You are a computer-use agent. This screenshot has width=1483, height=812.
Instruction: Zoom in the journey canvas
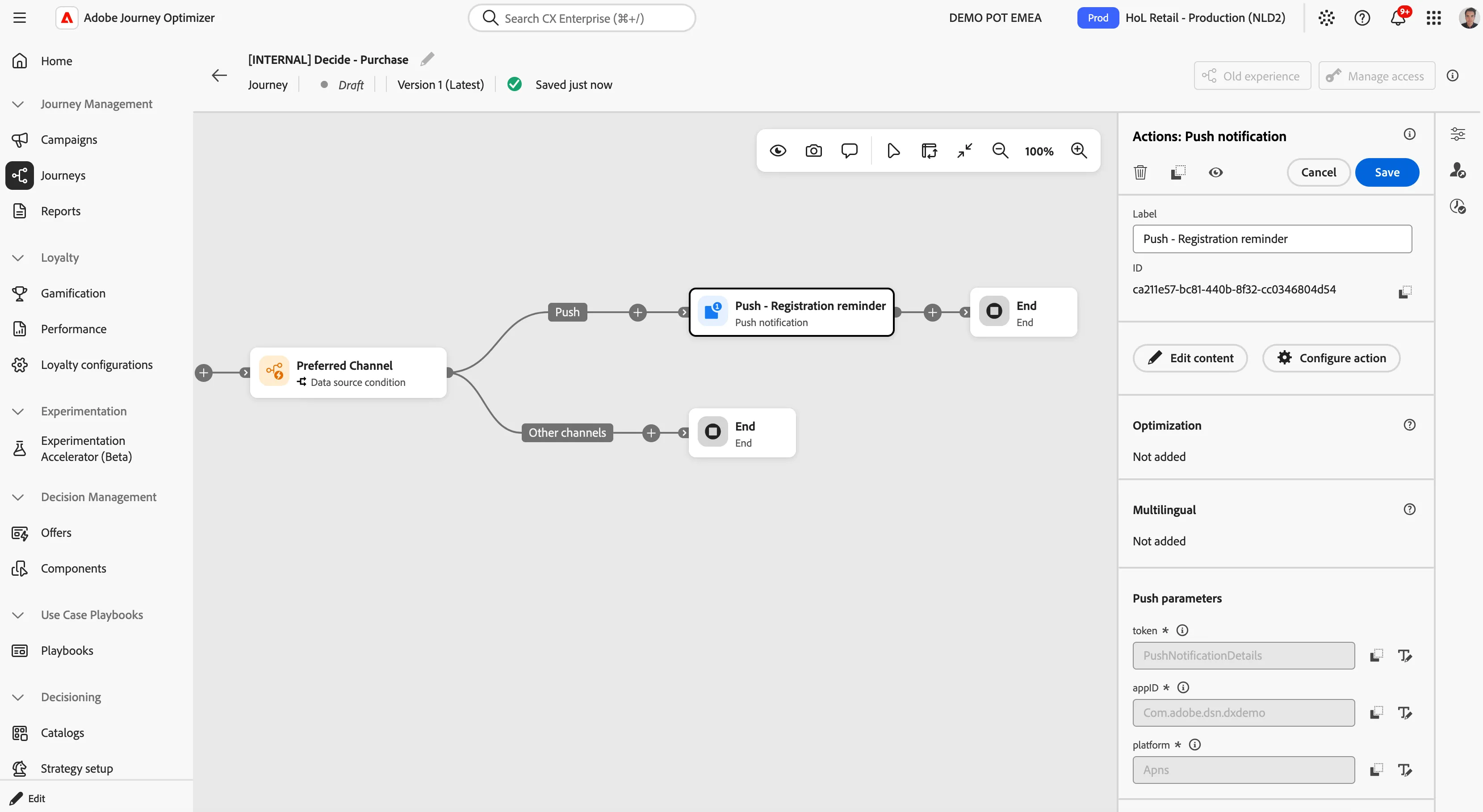click(1079, 151)
